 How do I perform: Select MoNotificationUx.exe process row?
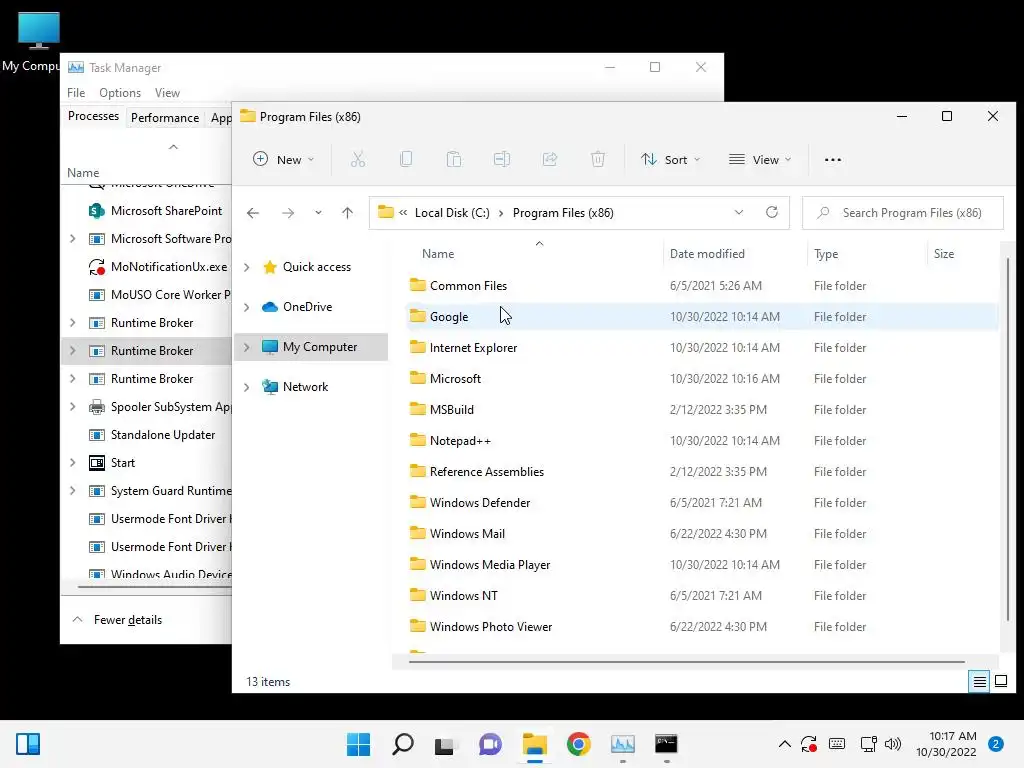tap(146, 267)
